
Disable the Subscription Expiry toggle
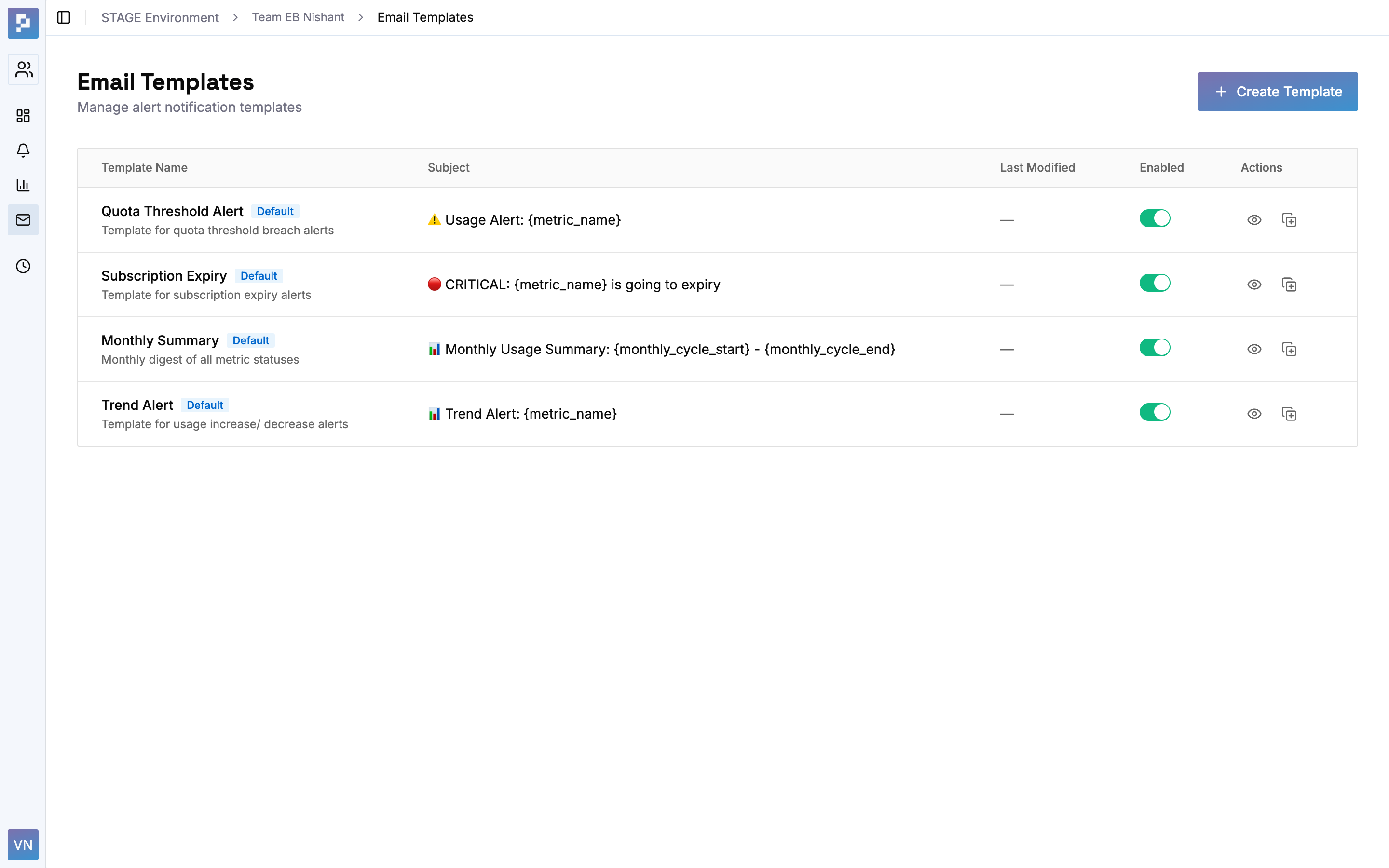1155,283
